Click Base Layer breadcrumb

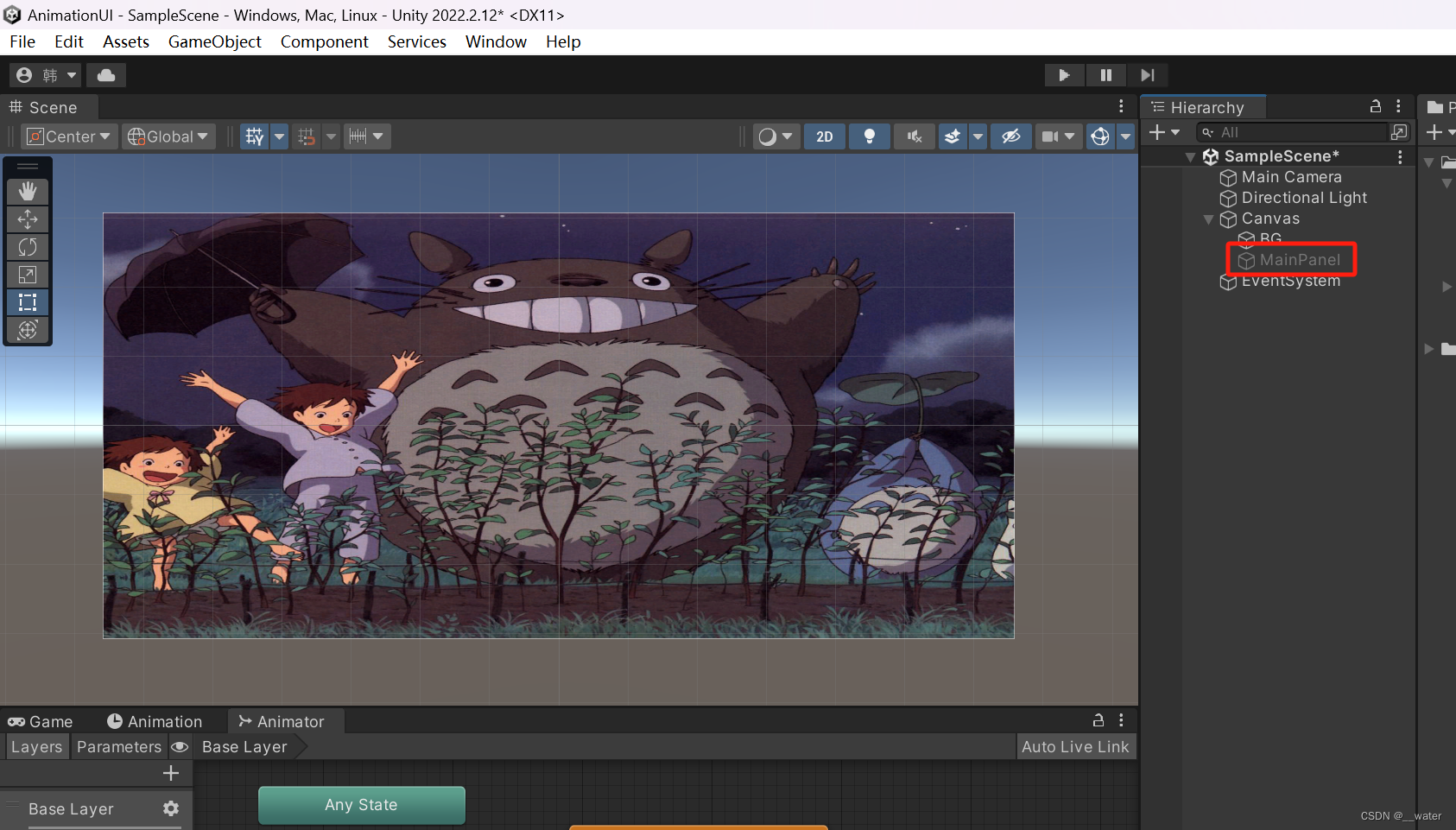click(x=244, y=747)
